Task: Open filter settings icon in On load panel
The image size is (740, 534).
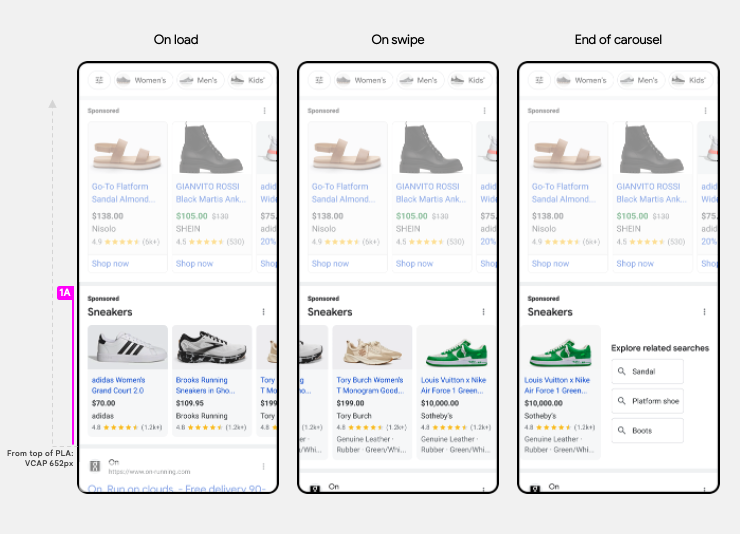Action: 99,80
